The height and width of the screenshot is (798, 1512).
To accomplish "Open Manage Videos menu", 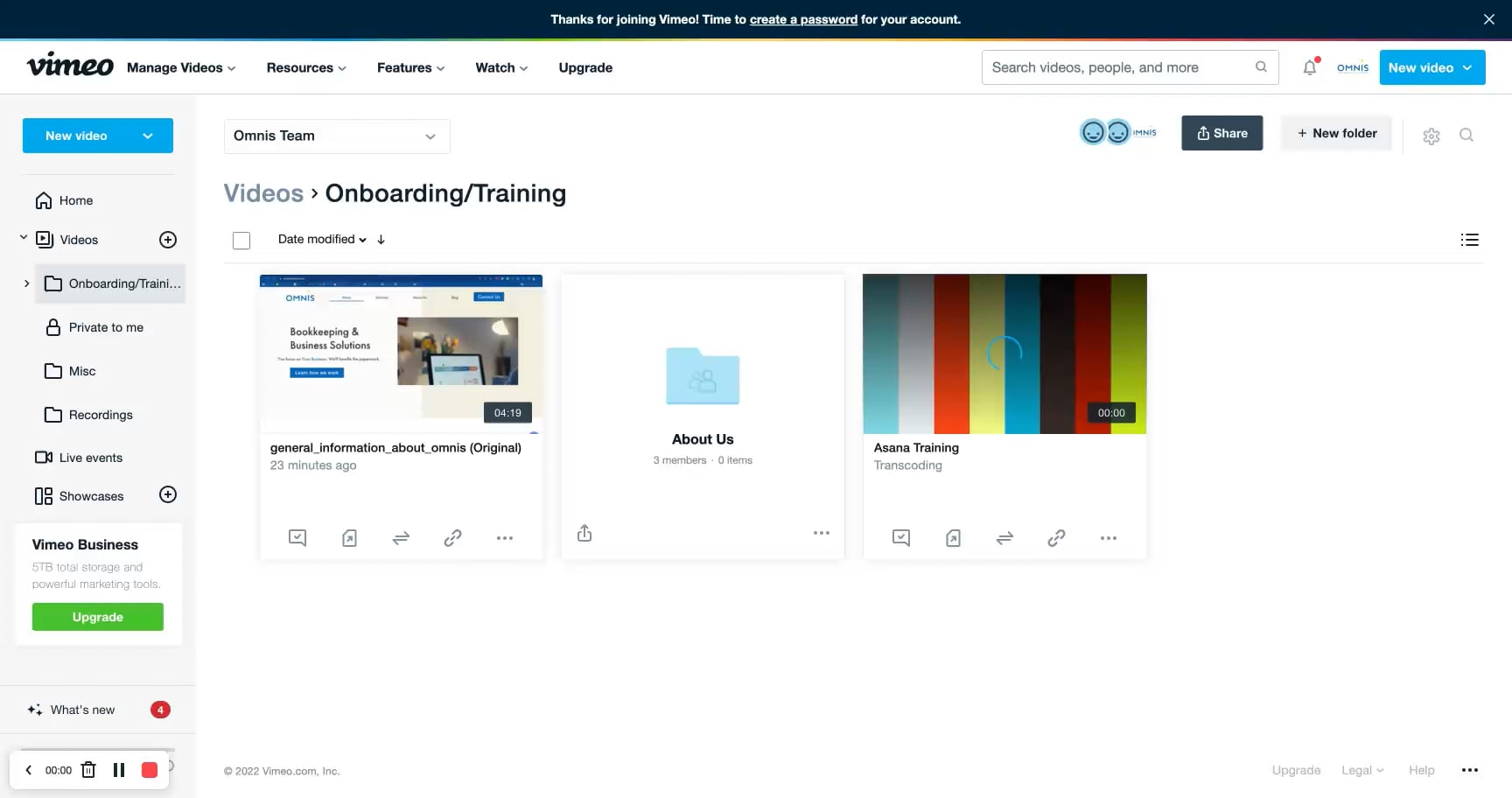I will tap(181, 67).
